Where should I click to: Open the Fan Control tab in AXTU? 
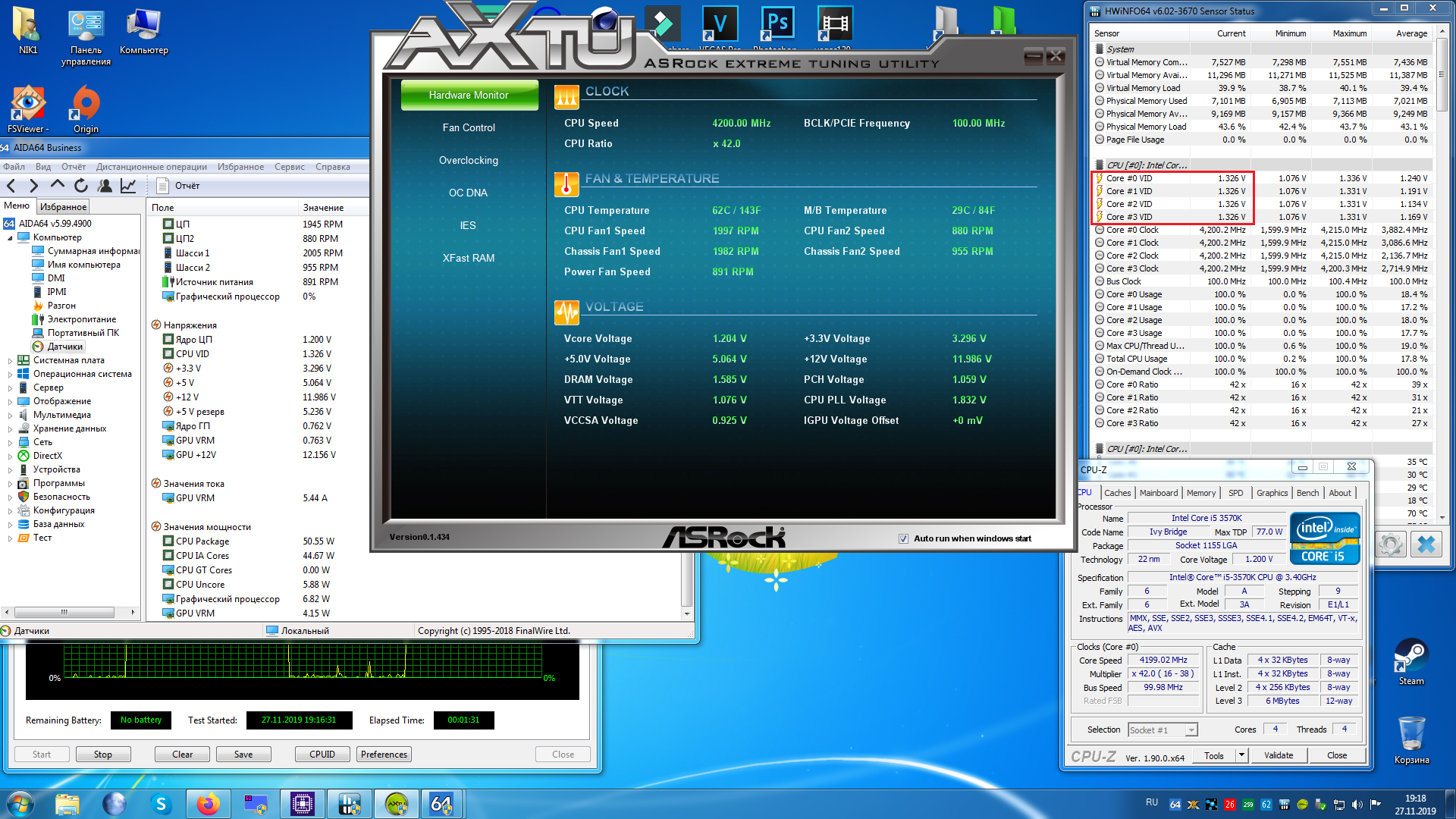pyautogui.click(x=469, y=128)
